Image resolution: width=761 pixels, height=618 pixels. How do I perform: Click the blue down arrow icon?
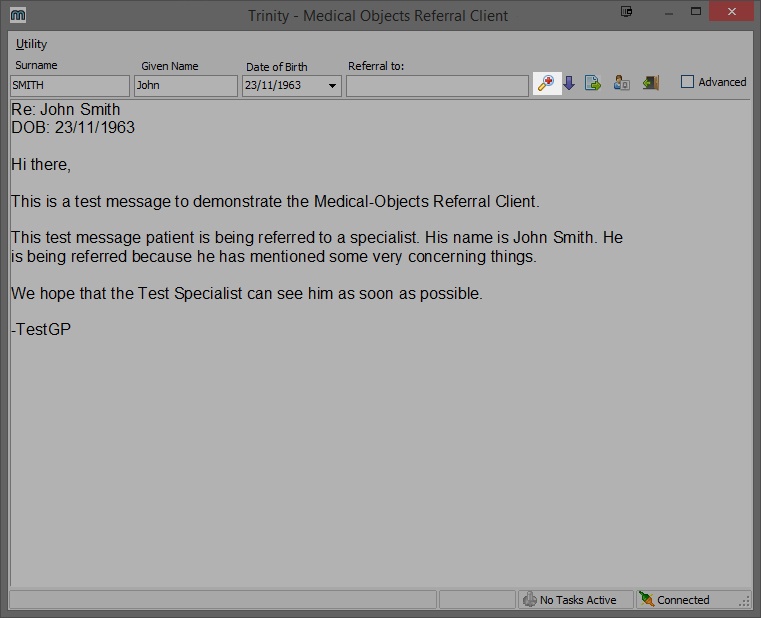click(569, 83)
